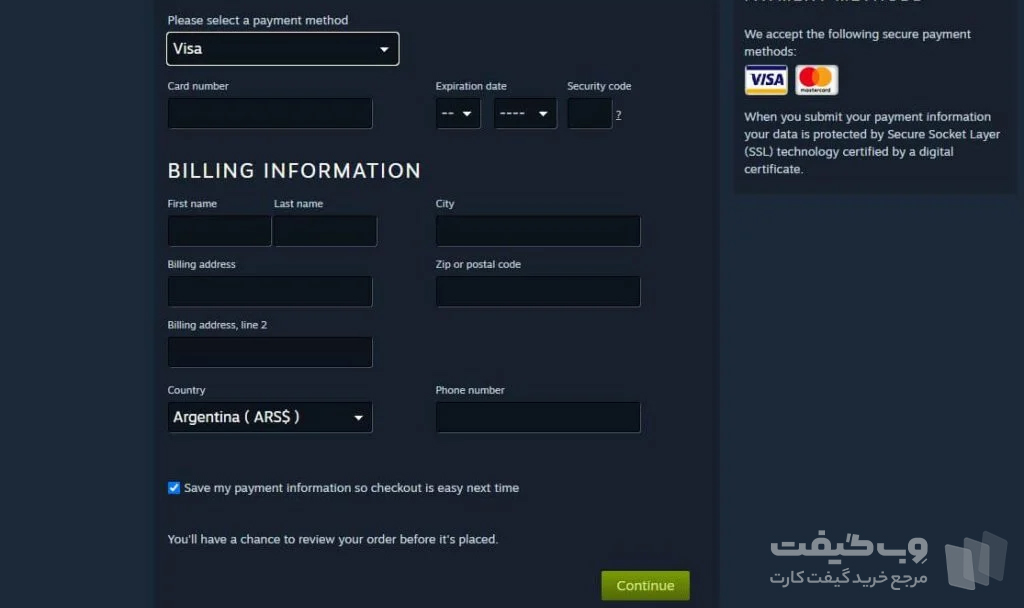Open the Country dropdown showing Argentina
Image resolution: width=1024 pixels, height=608 pixels.
tap(270, 417)
